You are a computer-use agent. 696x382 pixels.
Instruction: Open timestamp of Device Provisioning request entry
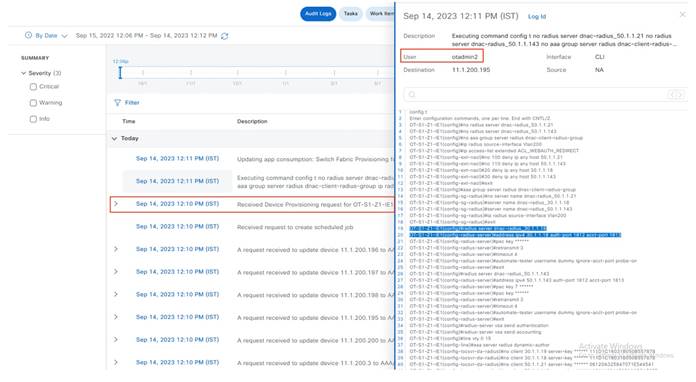[177, 204]
